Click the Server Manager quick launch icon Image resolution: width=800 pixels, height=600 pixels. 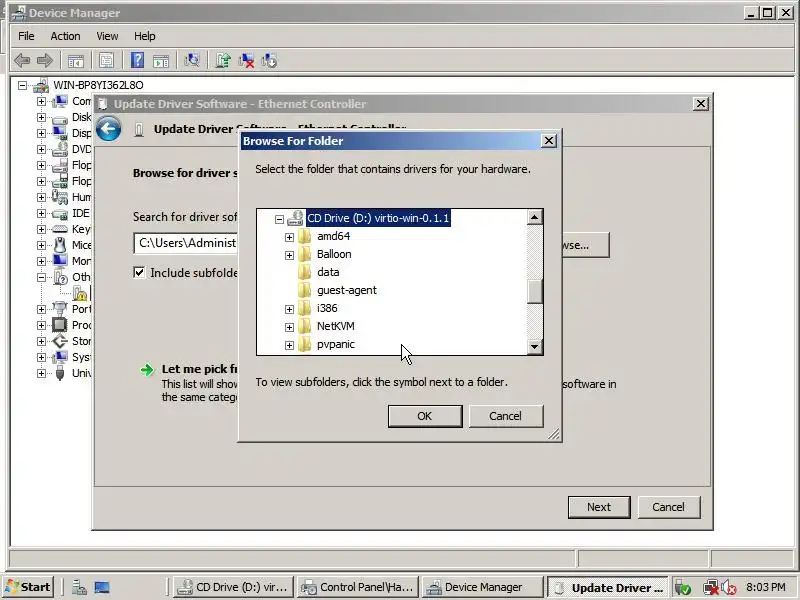tap(79, 587)
